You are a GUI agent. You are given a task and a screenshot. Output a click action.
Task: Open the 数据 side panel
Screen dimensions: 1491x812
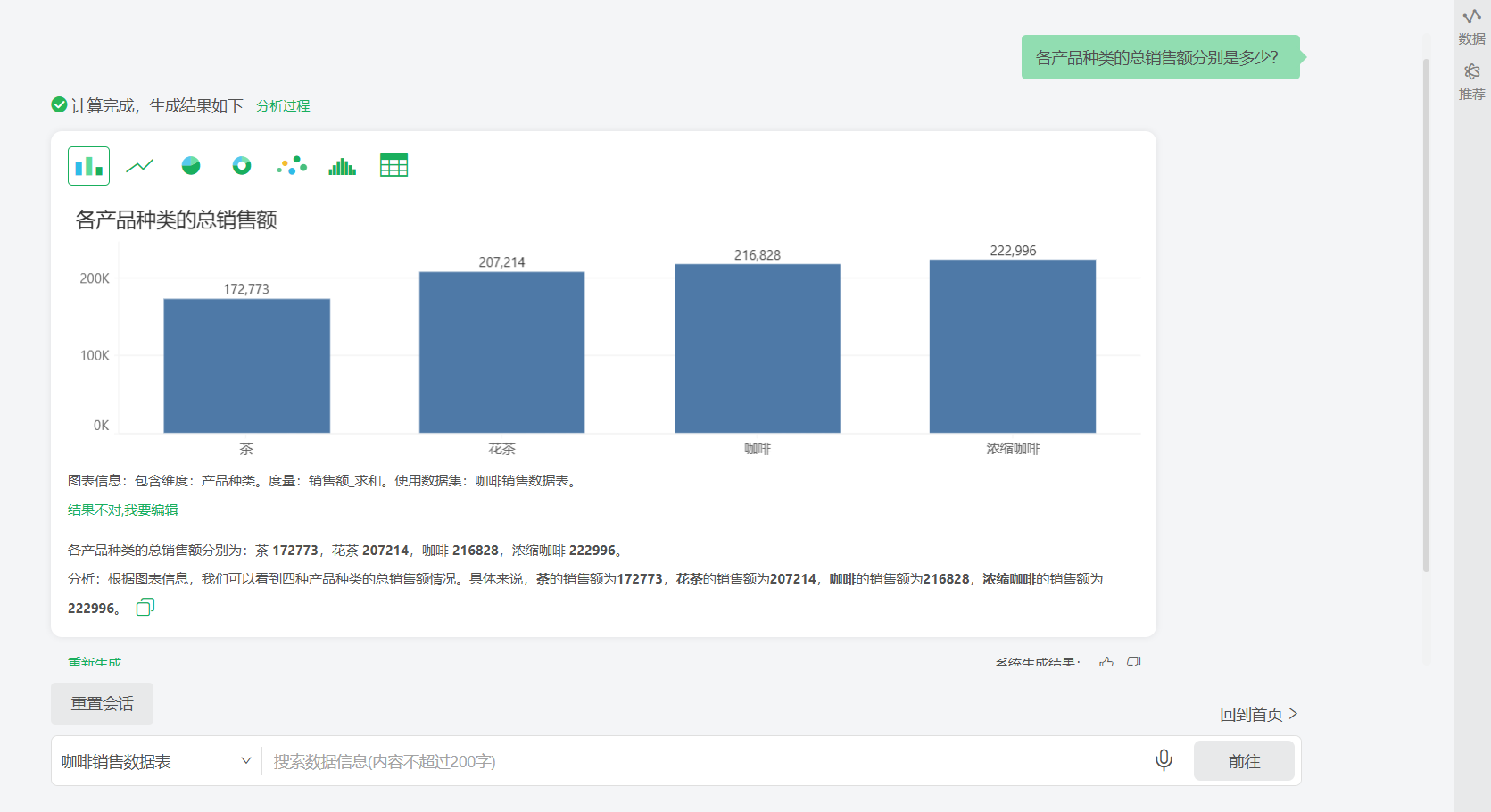pyautogui.click(x=1472, y=27)
